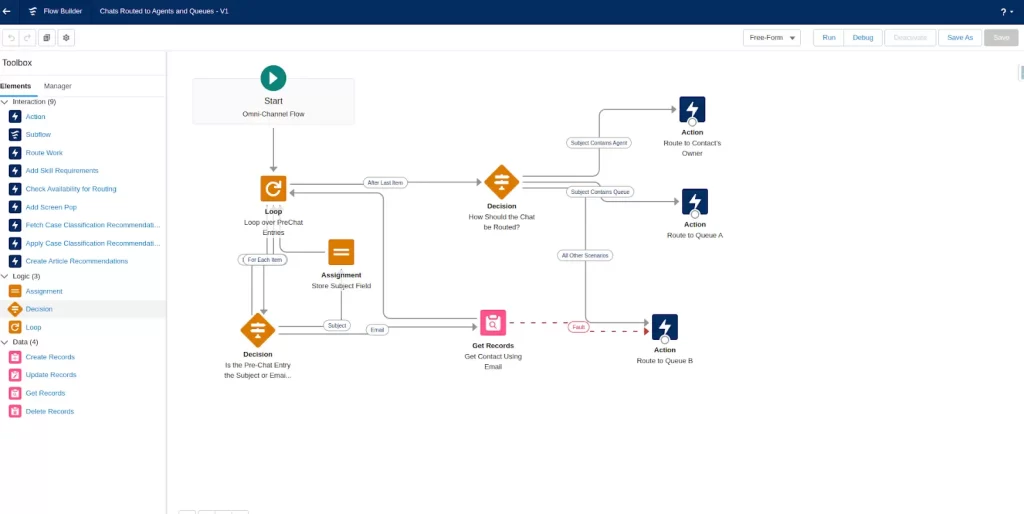Viewport: 1024px width, 514px height.
Task: Click the Create Records text link
Action: coord(50,357)
